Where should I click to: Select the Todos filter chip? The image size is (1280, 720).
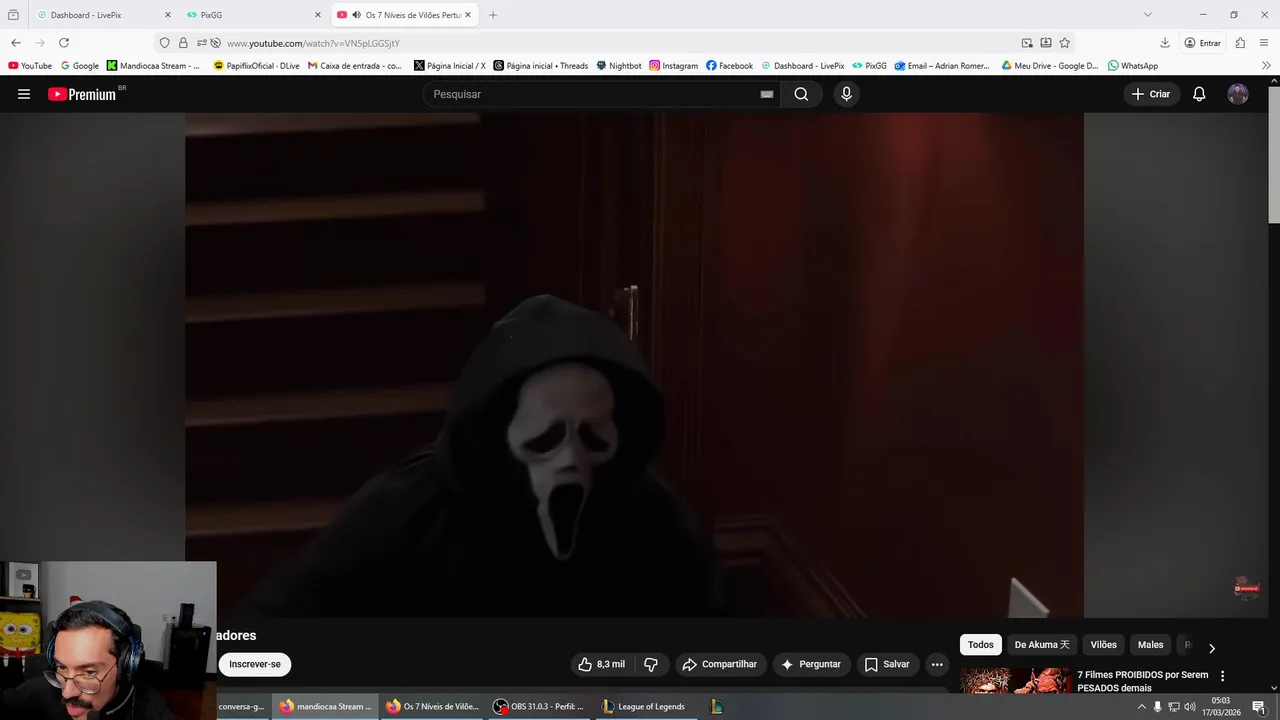[981, 645]
